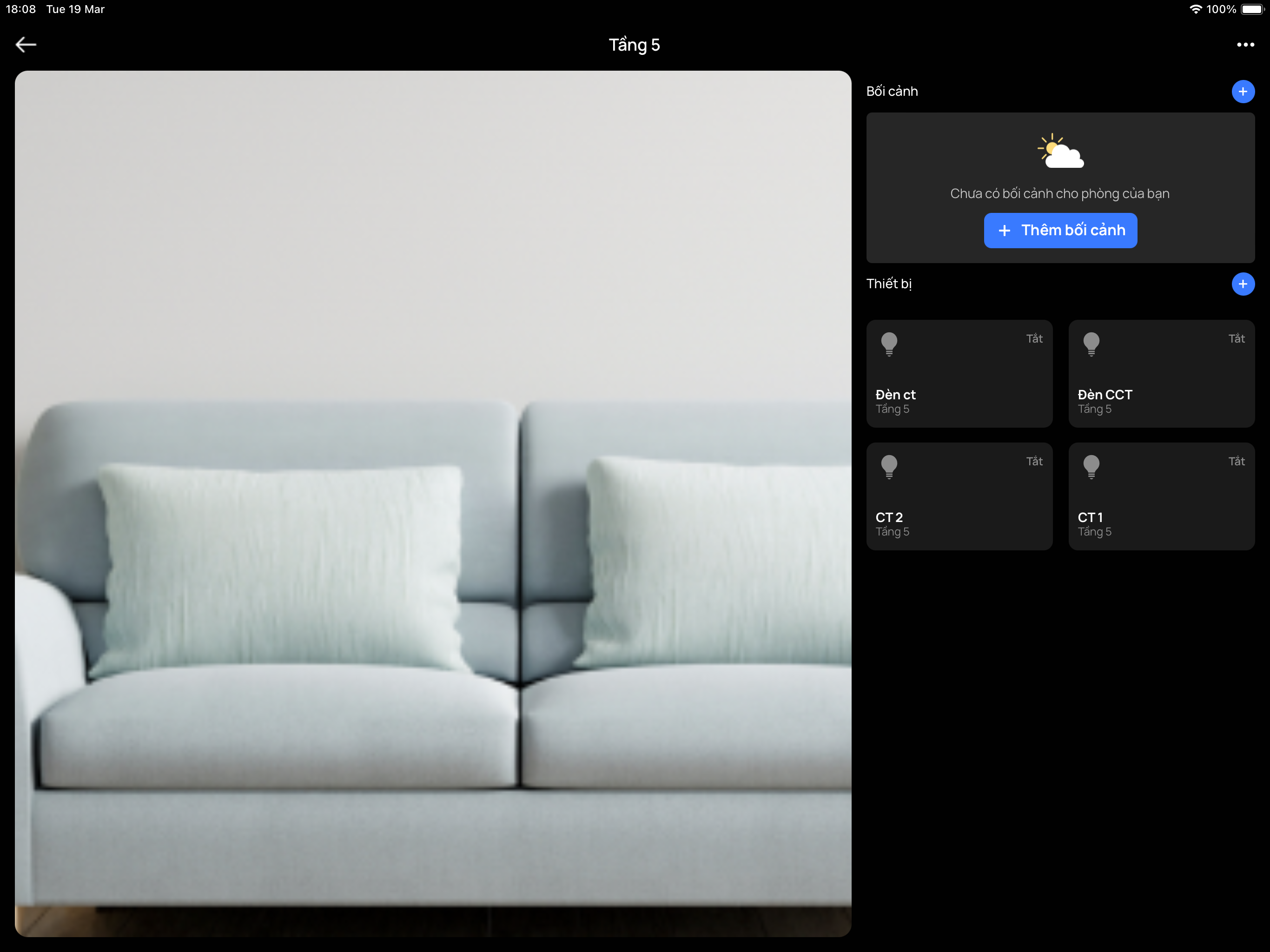This screenshot has width=1270, height=952.
Task: Tap the sofa room photo
Action: click(x=433, y=503)
